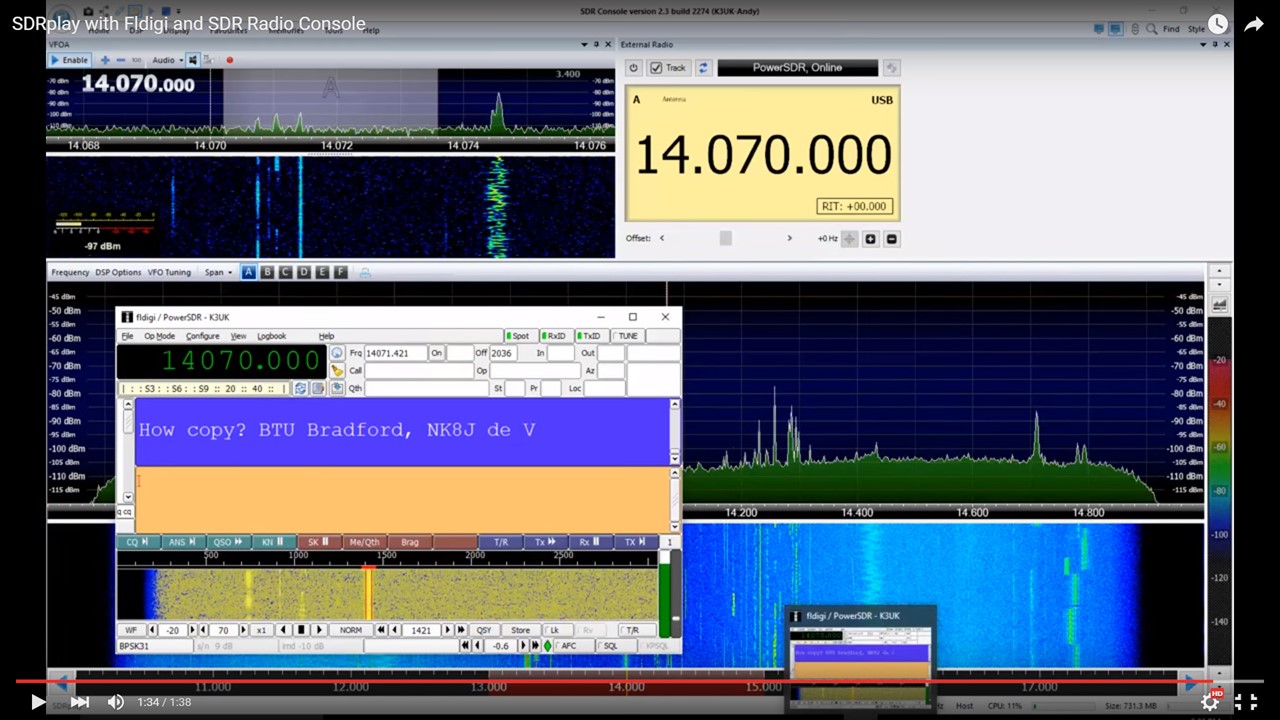1280x720 pixels.
Task: Click the logbook icon left of the Qth row icon
Action: coord(318,388)
